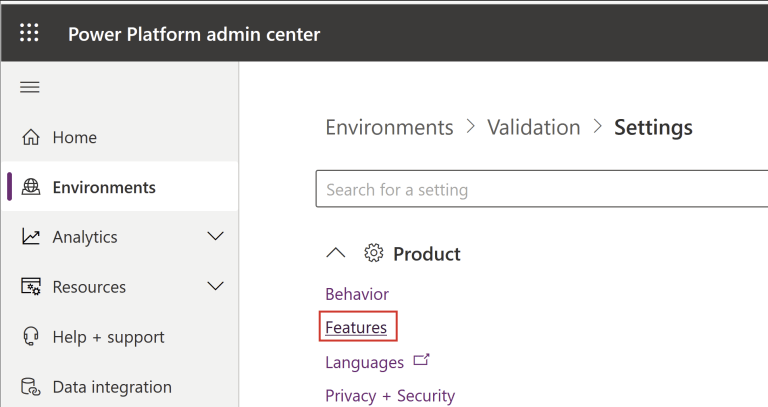
Task: Expand the Analytics chevron
Action: click(x=214, y=237)
